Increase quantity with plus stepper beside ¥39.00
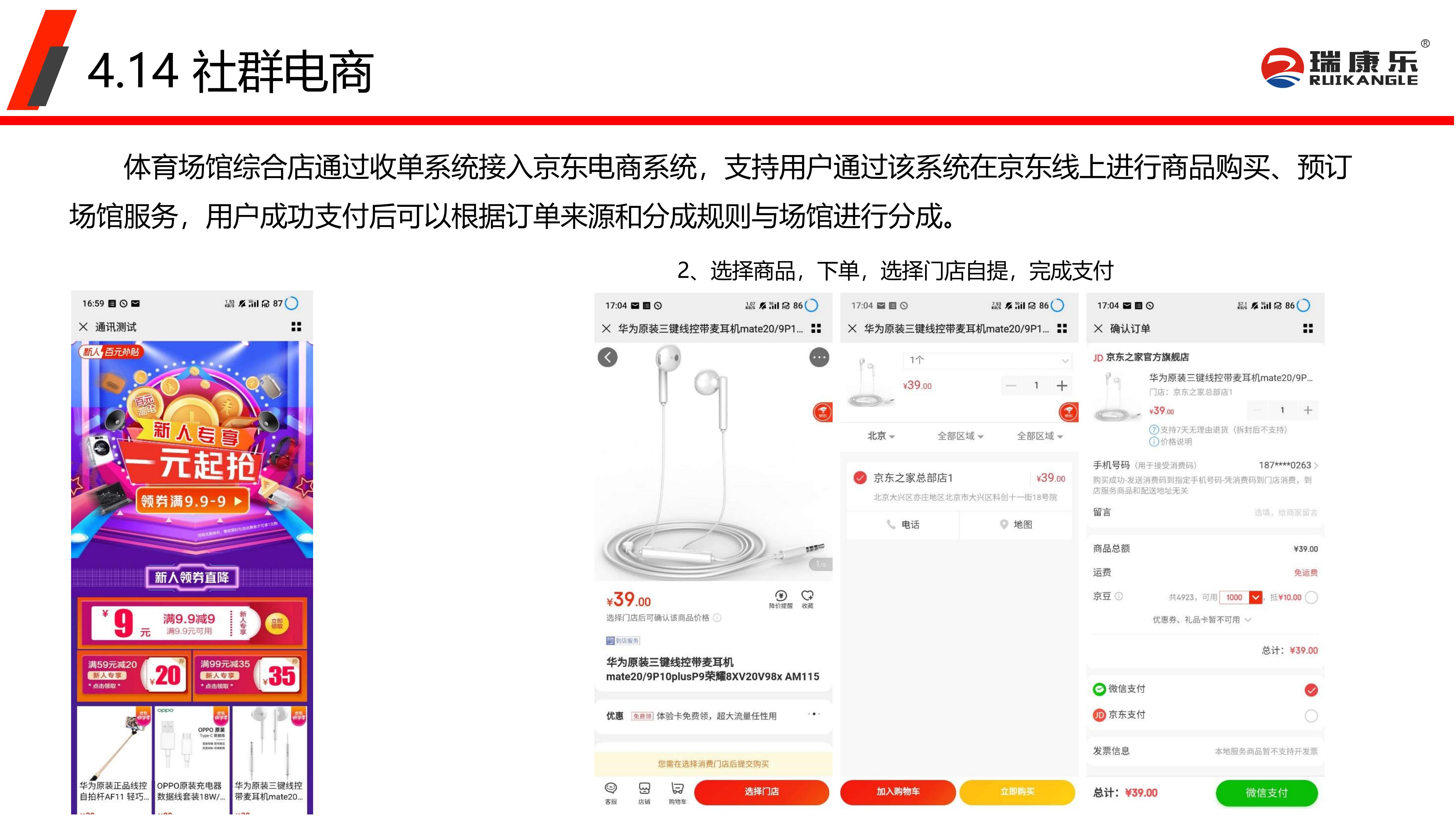This screenshot has width=1456, height=819. click(x=1062, y=386)
